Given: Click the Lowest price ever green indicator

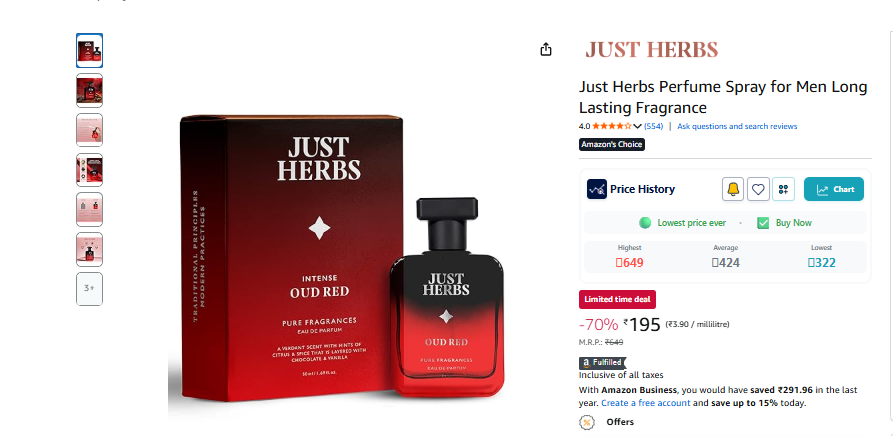Looking at the screenshot, I should [x=645, y=223].
